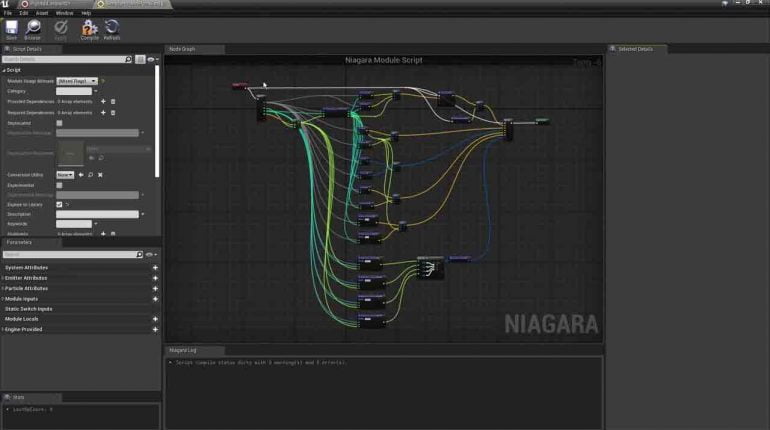Open the Asset menu
The image size is (770, 430).
coord(42,13)
